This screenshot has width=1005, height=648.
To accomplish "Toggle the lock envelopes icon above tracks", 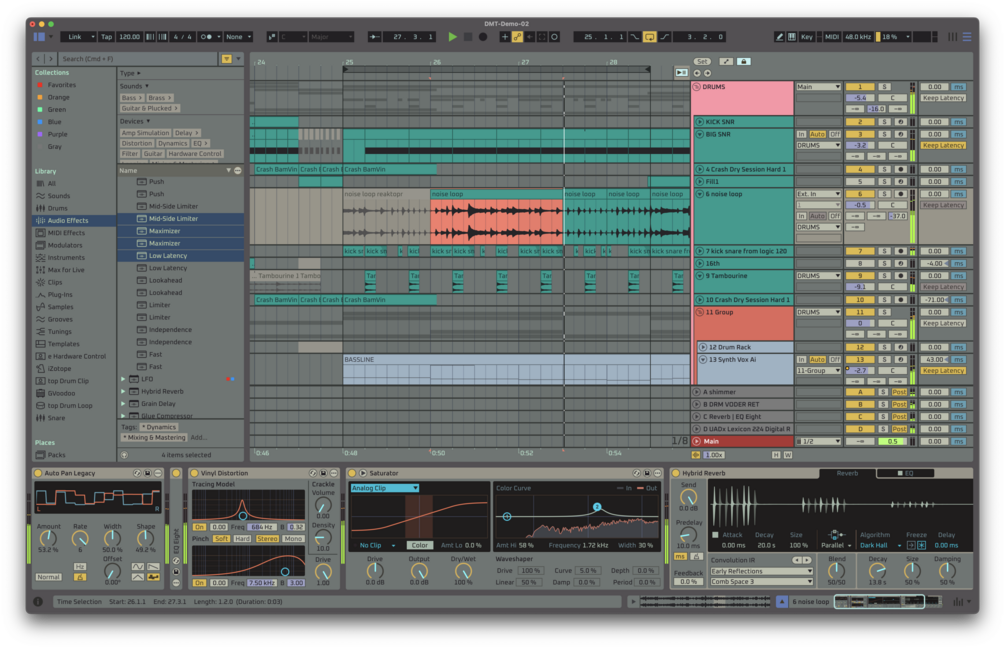I will [x=743, y=62].
